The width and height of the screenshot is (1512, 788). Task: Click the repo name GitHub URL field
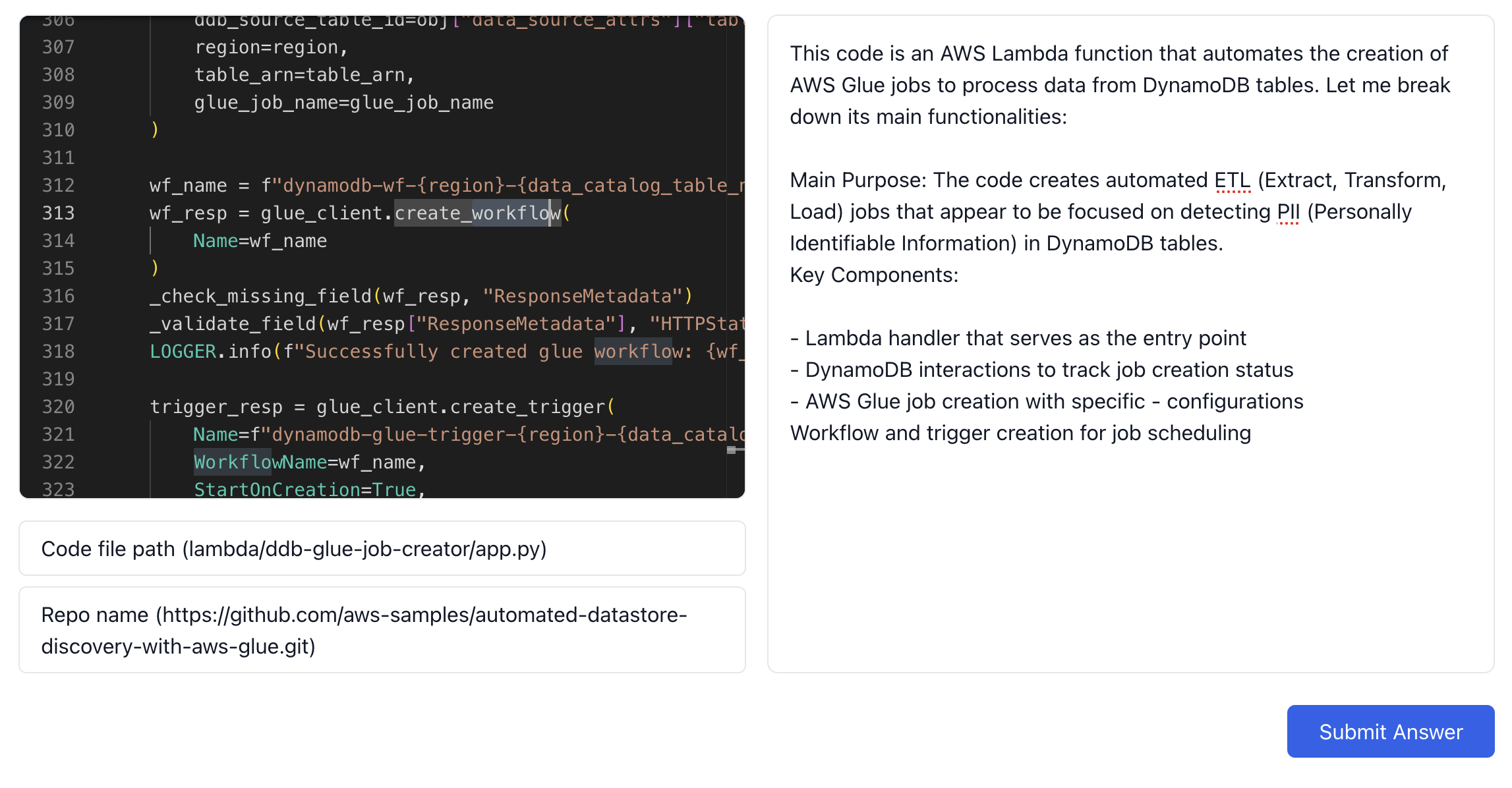382,630
